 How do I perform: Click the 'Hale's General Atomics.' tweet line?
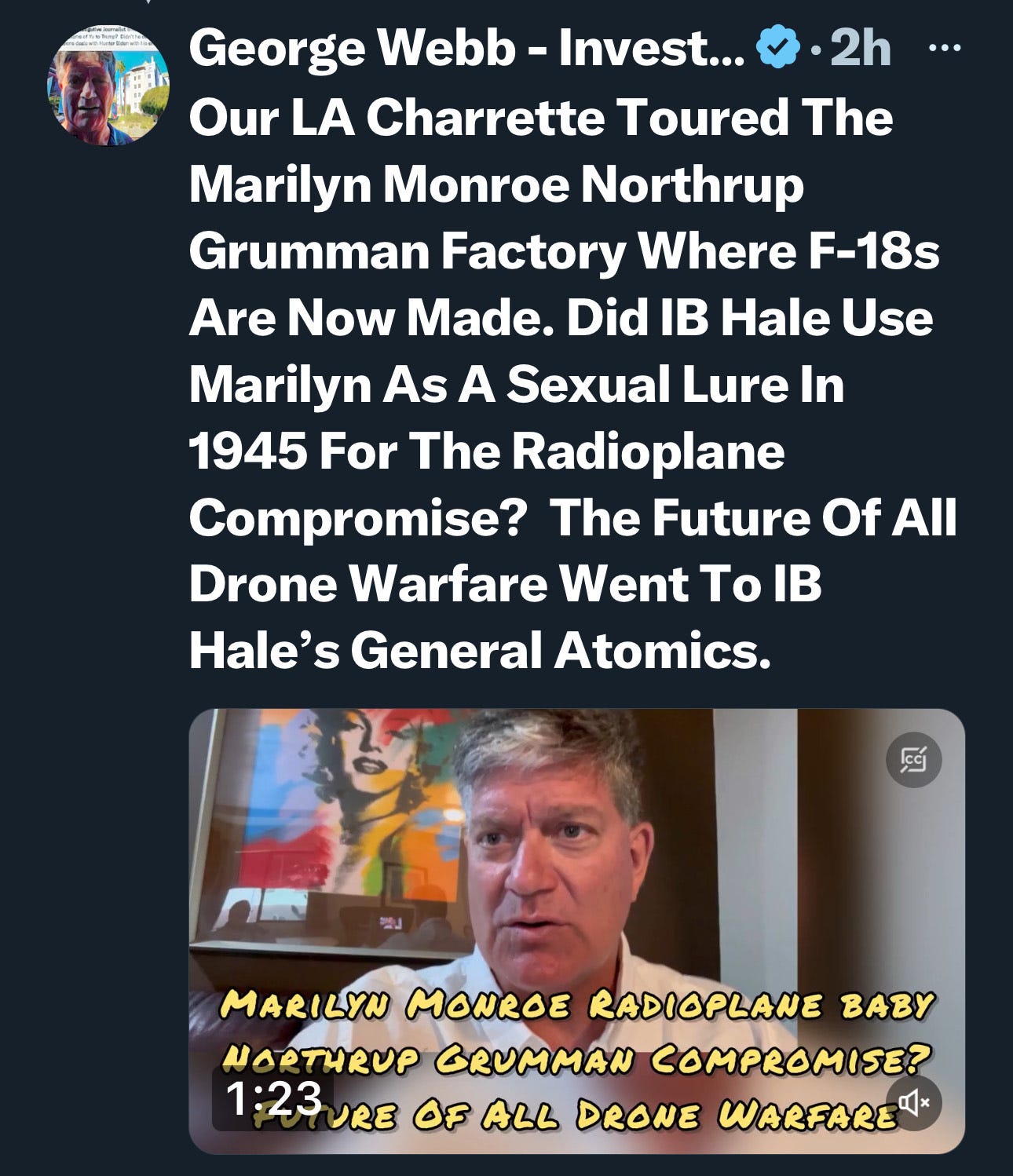tap(480, 651)
